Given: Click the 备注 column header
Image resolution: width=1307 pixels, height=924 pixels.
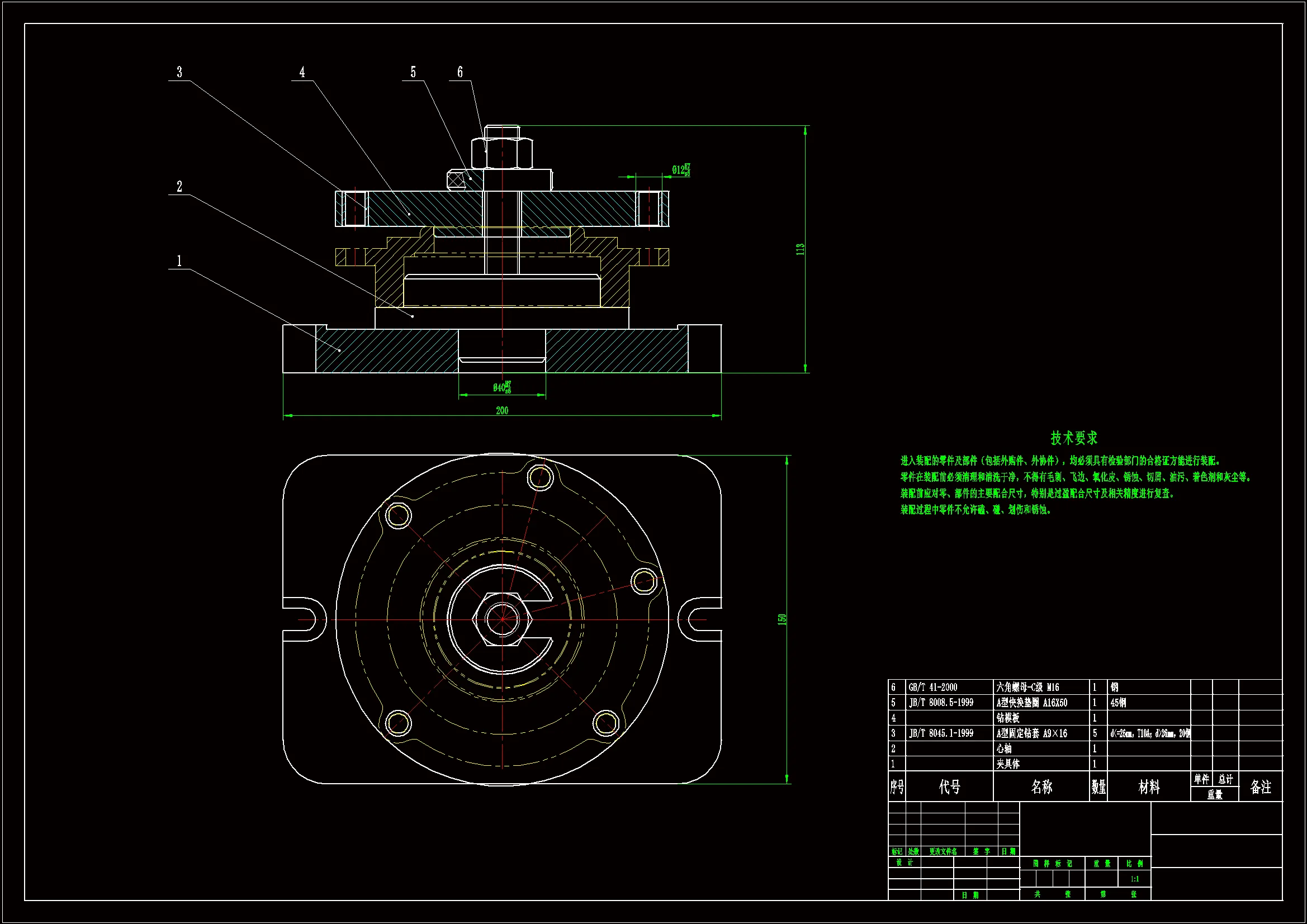Looking at the screenshot, I should tap(1260, 787).
